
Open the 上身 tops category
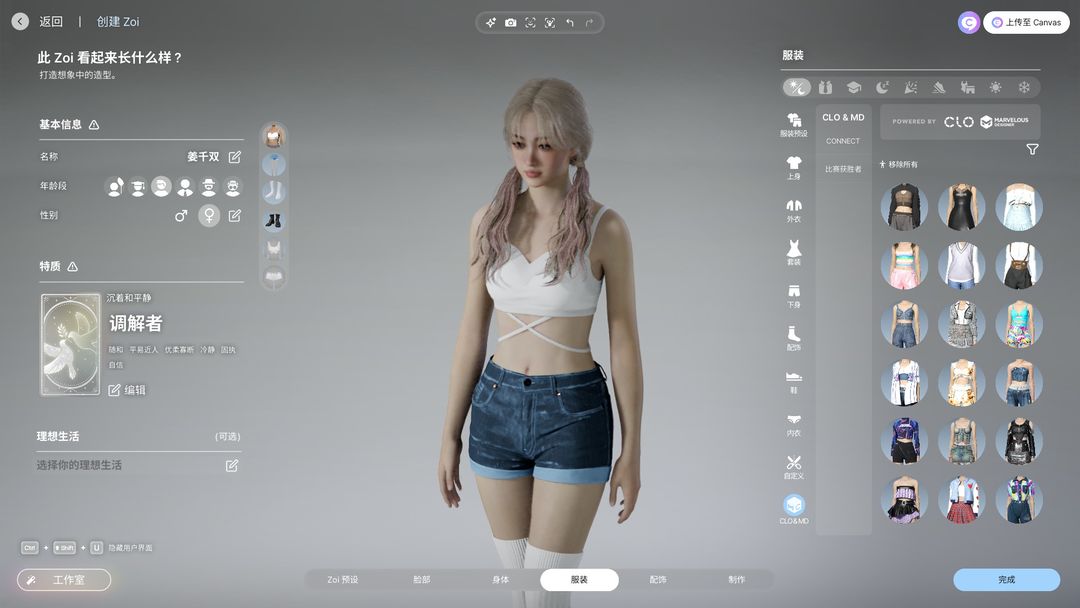point(793,167)
